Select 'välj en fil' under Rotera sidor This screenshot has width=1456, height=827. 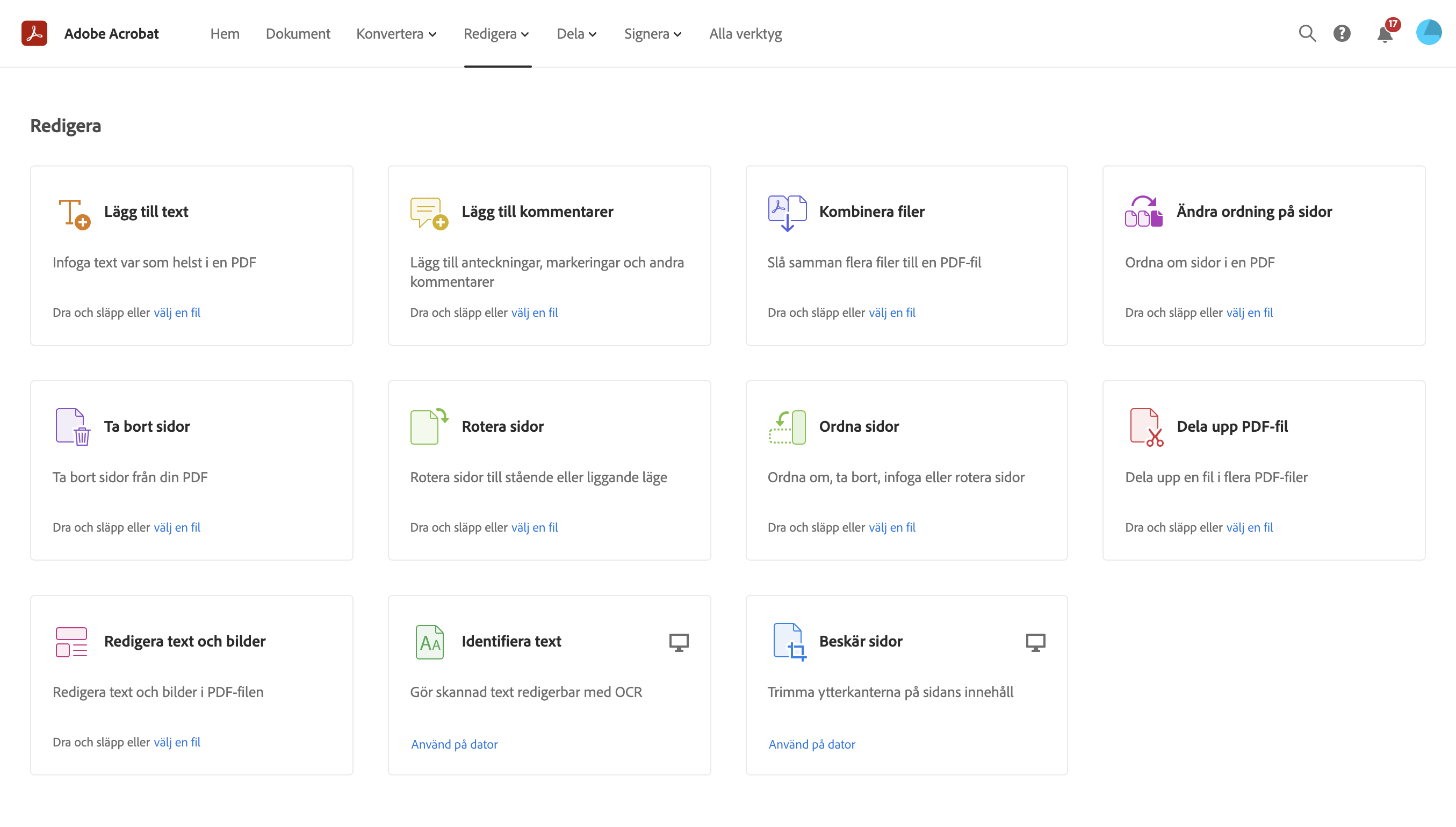(534, 527)
